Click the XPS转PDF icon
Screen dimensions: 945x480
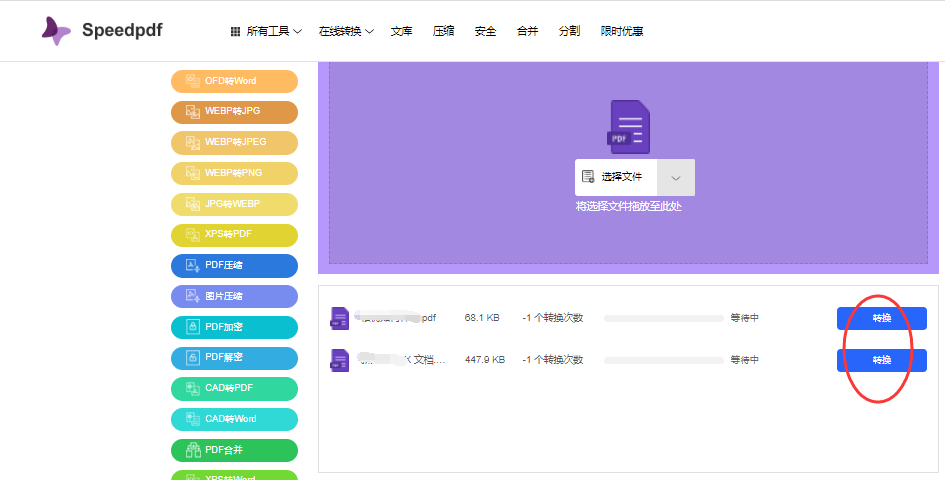coord(192,235)
